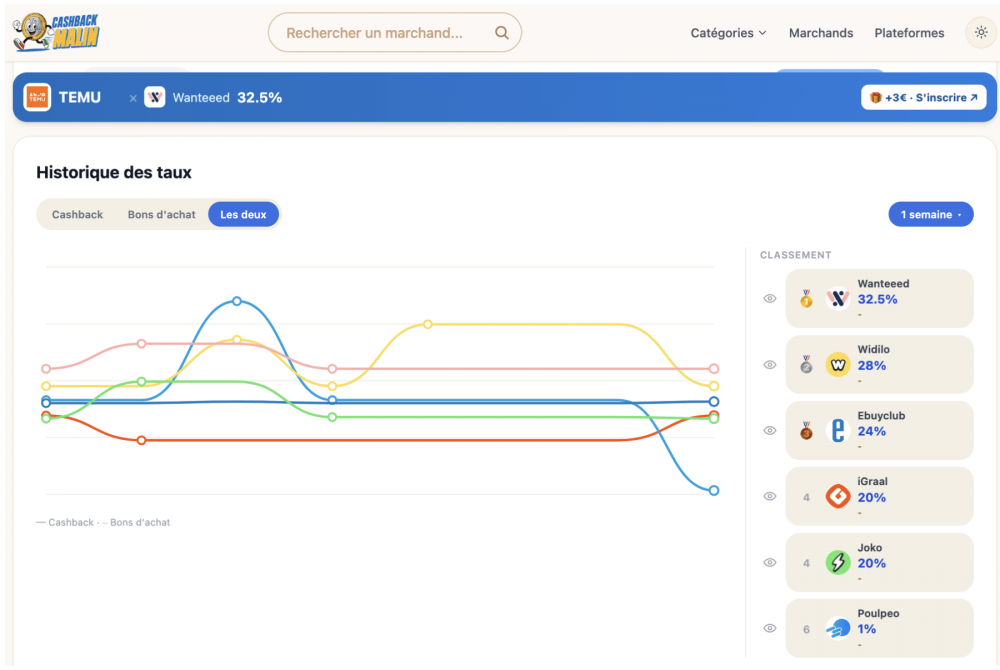Click the Cashback chart legend entry
Viewport: 1000px width, 670px height.
(64, 522)
